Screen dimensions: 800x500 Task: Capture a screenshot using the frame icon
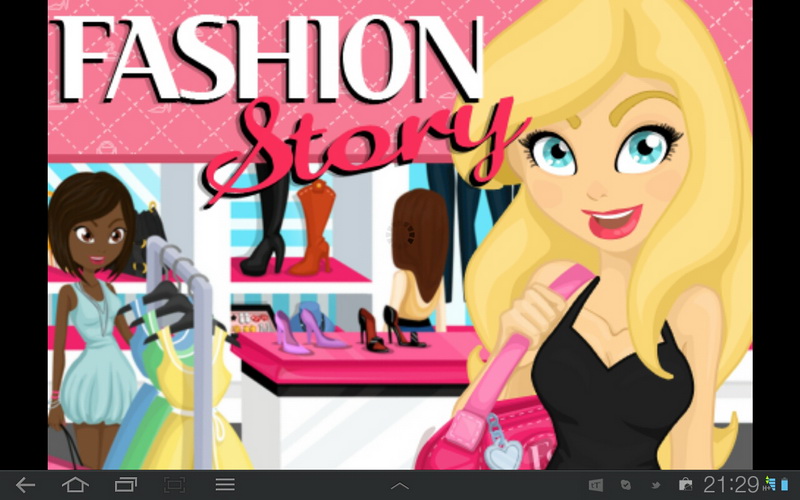pyautogui.click(x=174, y=485)
